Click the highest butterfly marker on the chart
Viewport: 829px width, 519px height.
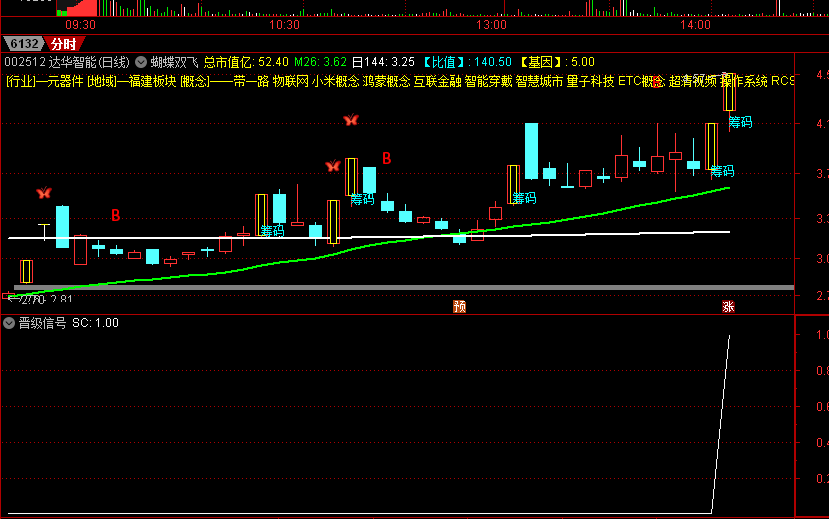(351, 120)
